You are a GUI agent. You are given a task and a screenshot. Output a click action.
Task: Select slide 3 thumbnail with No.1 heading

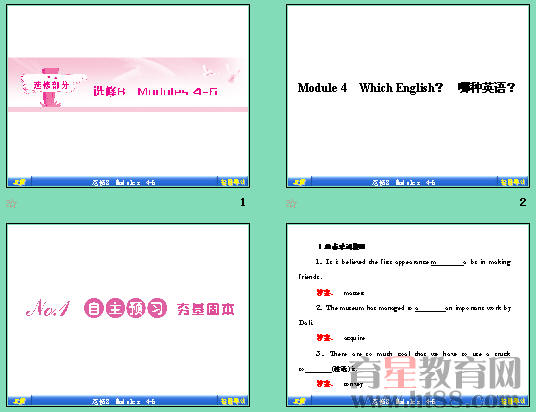(128, 315)
